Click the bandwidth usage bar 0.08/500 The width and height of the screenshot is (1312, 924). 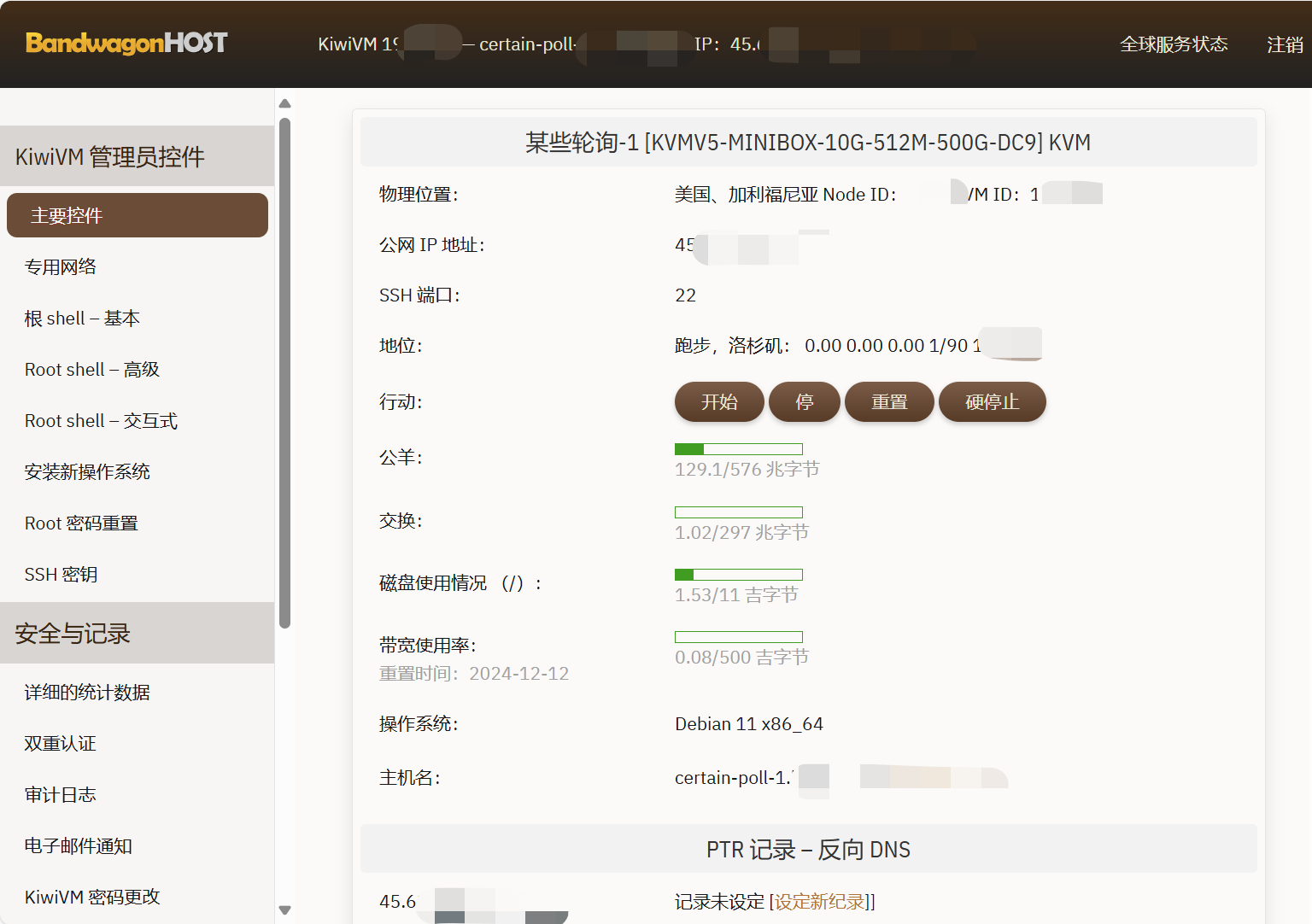tap(739, 637)
